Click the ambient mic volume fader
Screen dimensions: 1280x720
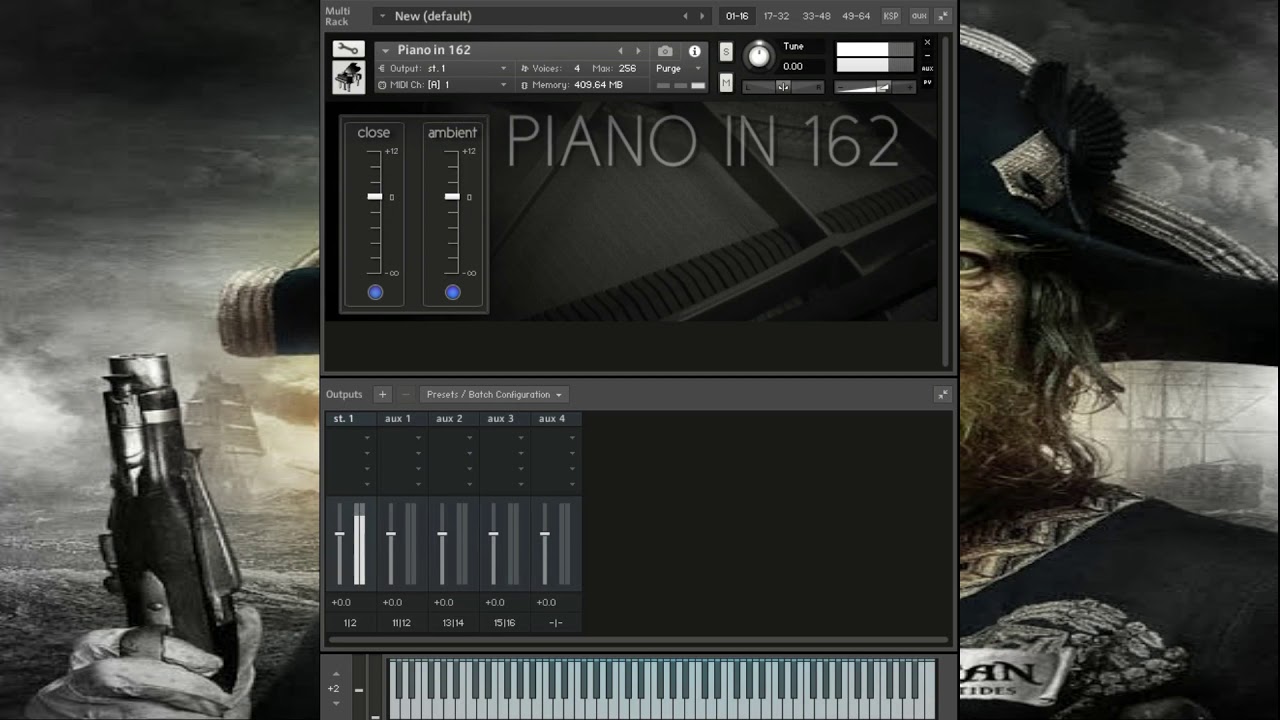[452, 197]
